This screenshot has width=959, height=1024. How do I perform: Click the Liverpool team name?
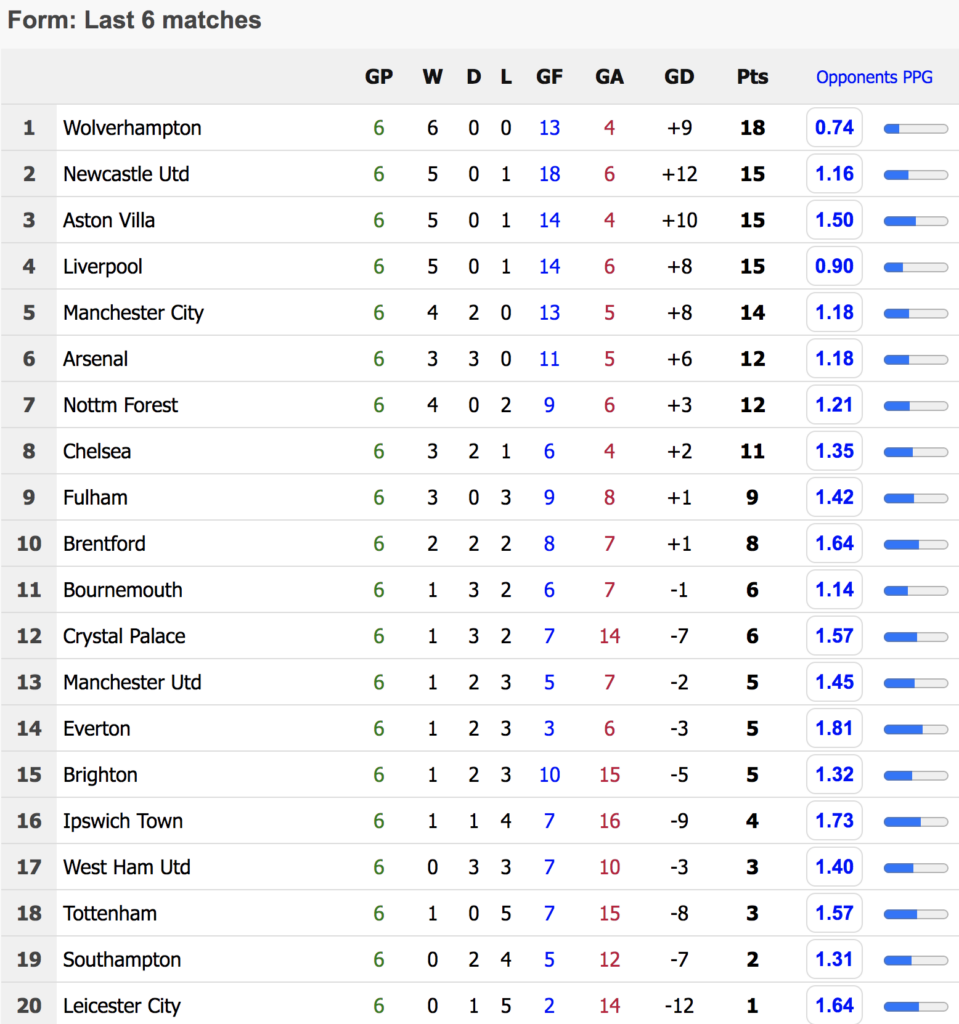point(103,266)
